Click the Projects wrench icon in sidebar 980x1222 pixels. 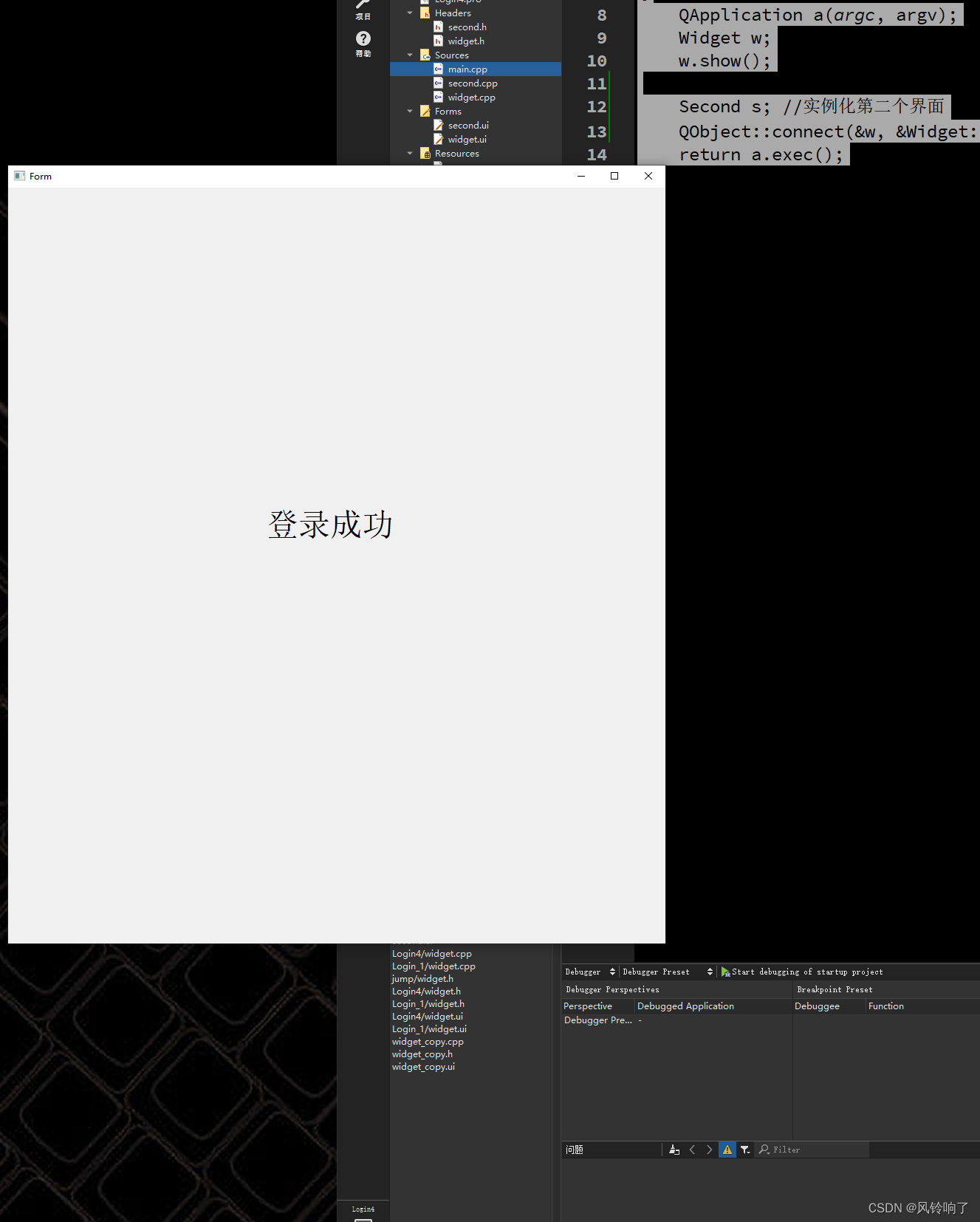[x=363, y=9]
